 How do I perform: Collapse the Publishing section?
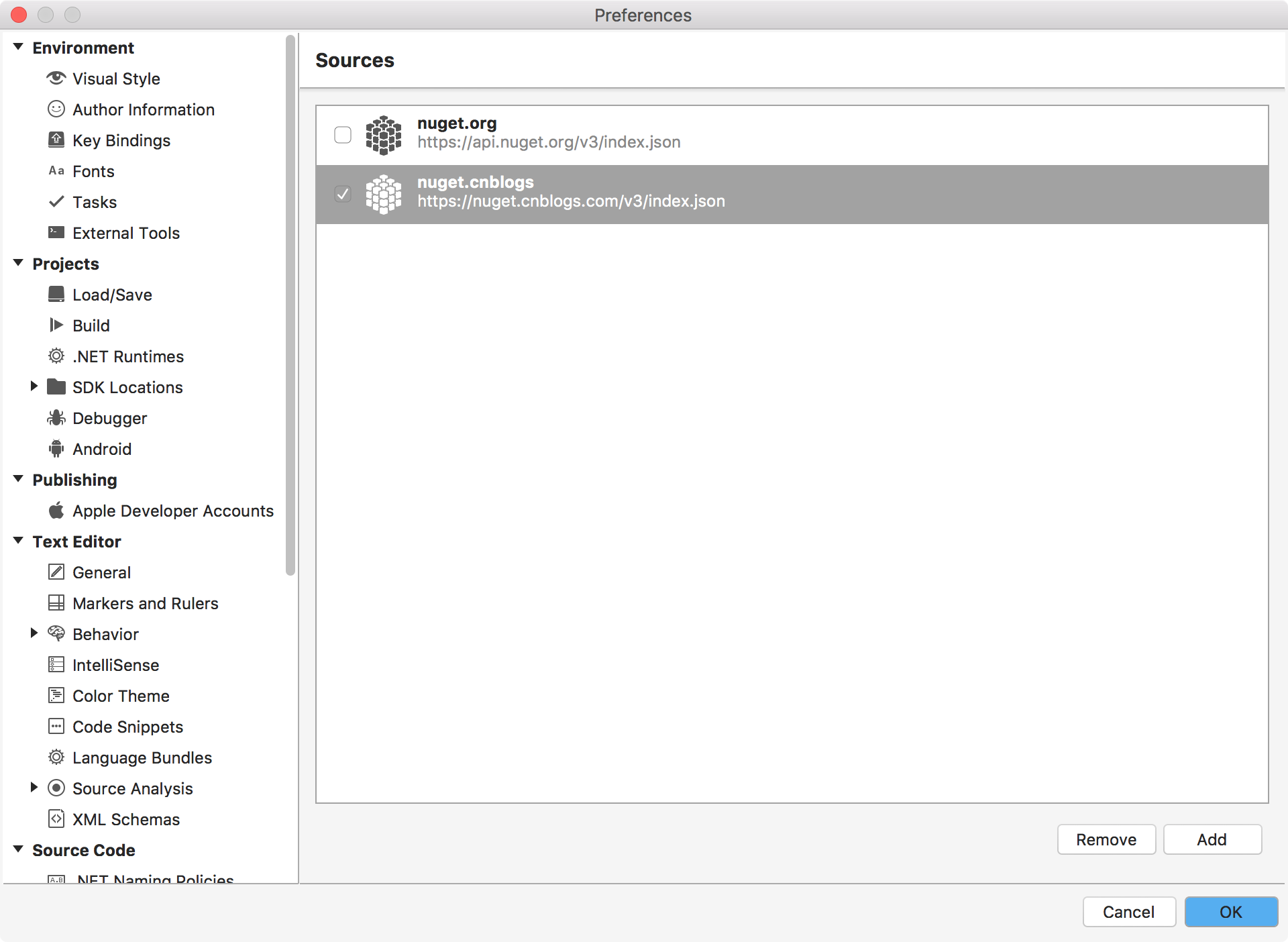(x=18, y=479)
